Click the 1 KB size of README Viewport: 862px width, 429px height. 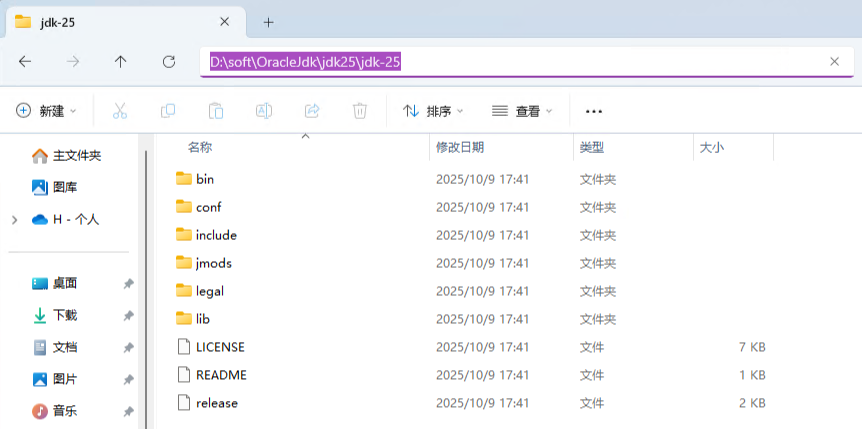tap(752, 375)
